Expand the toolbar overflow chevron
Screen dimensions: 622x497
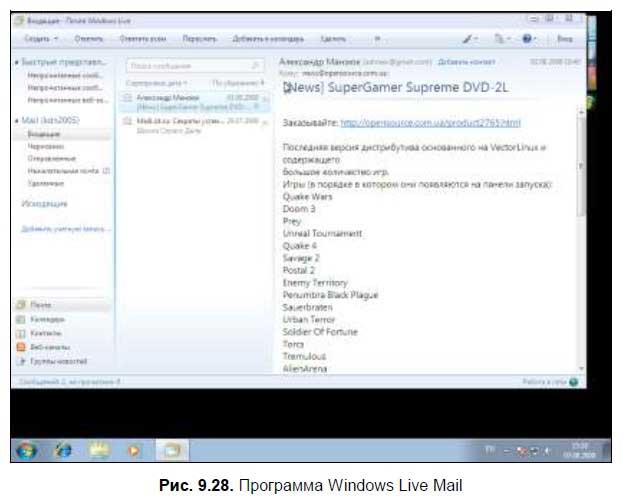pos(377,38)
